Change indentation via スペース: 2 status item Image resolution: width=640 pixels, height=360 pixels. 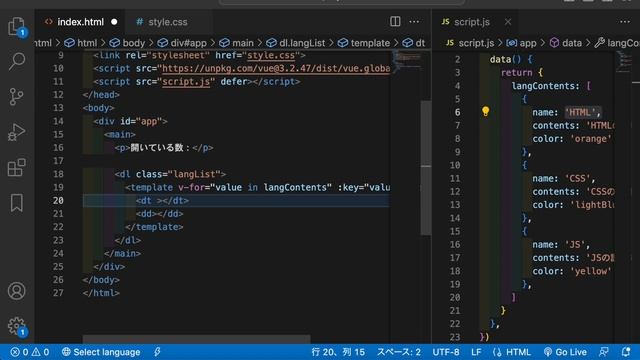tap(399, 352)
